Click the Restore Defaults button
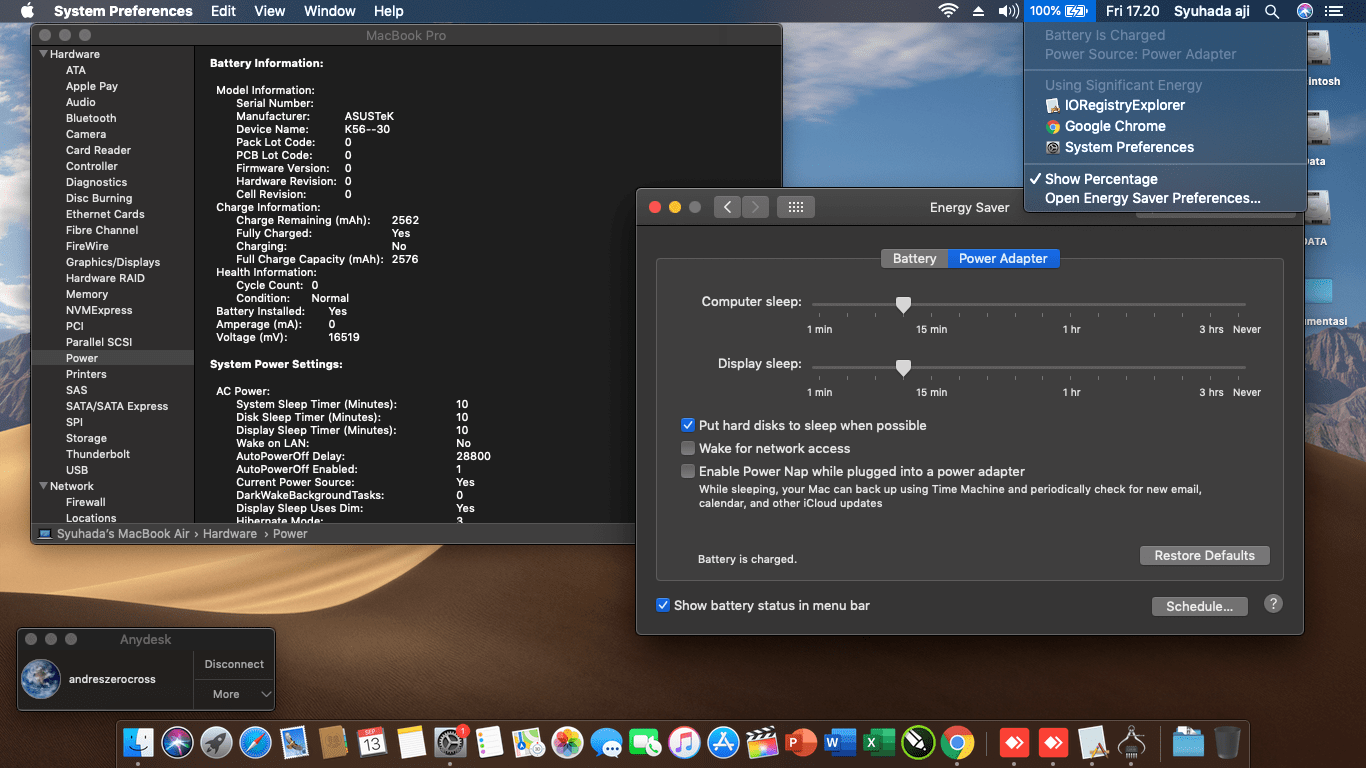Screen dimensions: 1366x768 pos(1204,555)
